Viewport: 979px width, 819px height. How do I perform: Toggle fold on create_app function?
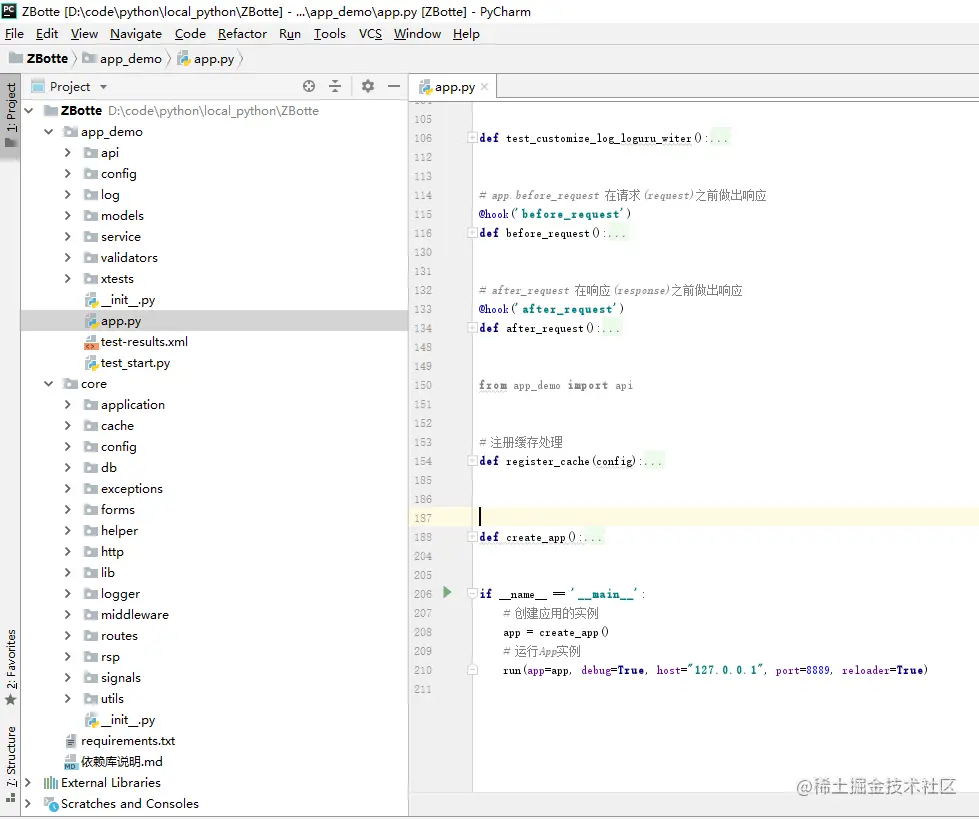point(473,537)
